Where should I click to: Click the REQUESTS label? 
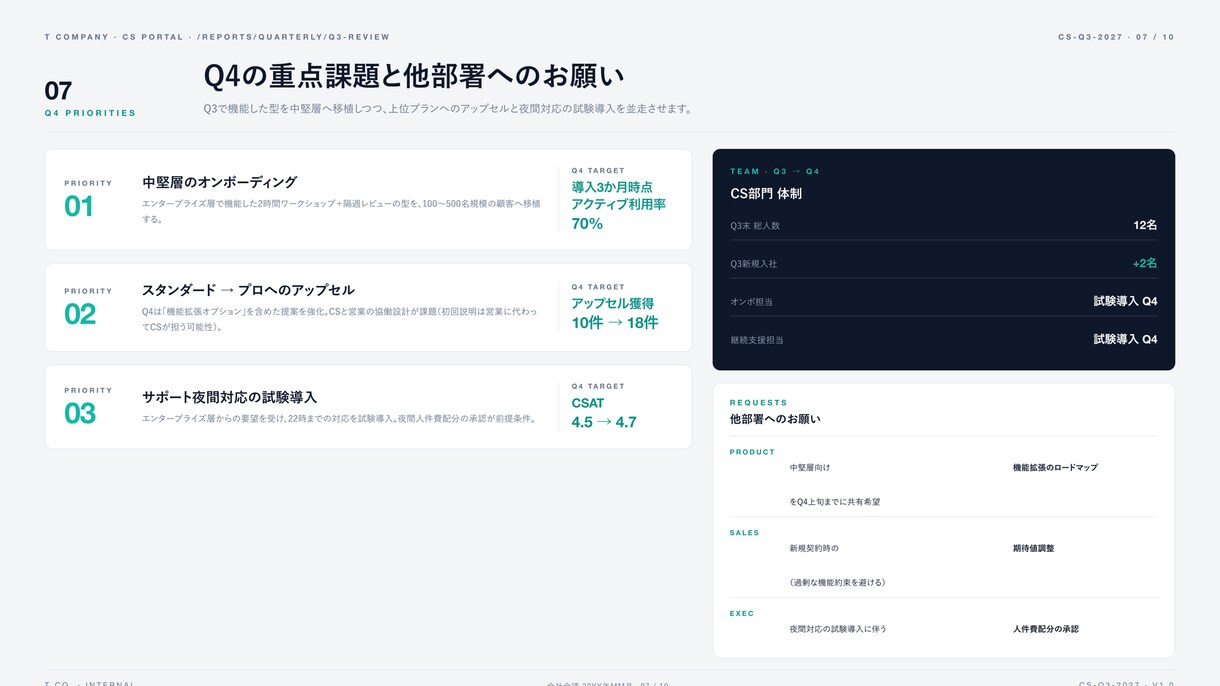[759, 403]
